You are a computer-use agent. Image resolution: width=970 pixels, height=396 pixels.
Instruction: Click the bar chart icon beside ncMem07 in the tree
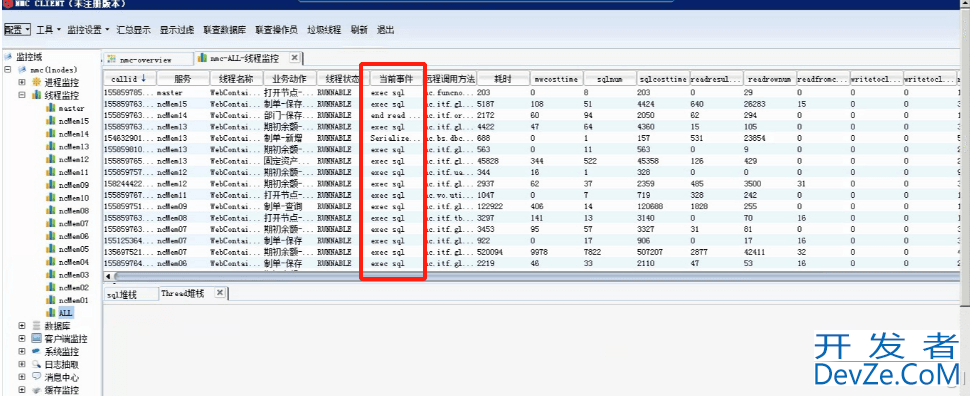(51, 223)
